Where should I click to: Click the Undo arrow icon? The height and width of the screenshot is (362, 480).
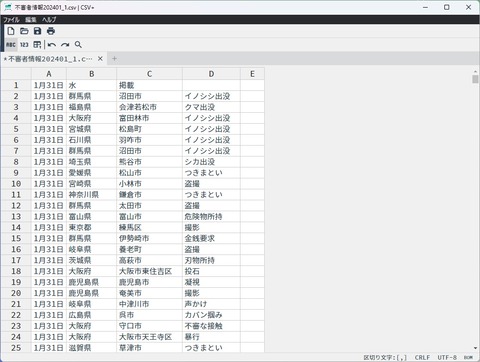coord(52,45)
